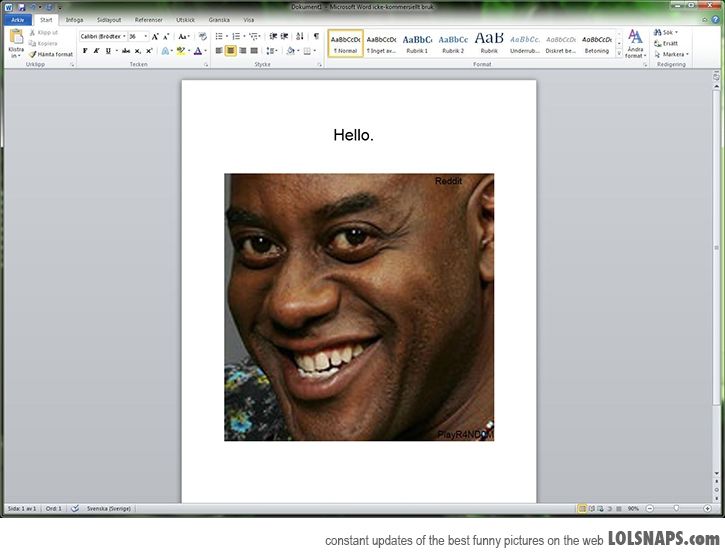
Task: Open Word help with the question mark icon
Action: coord(714,19)
